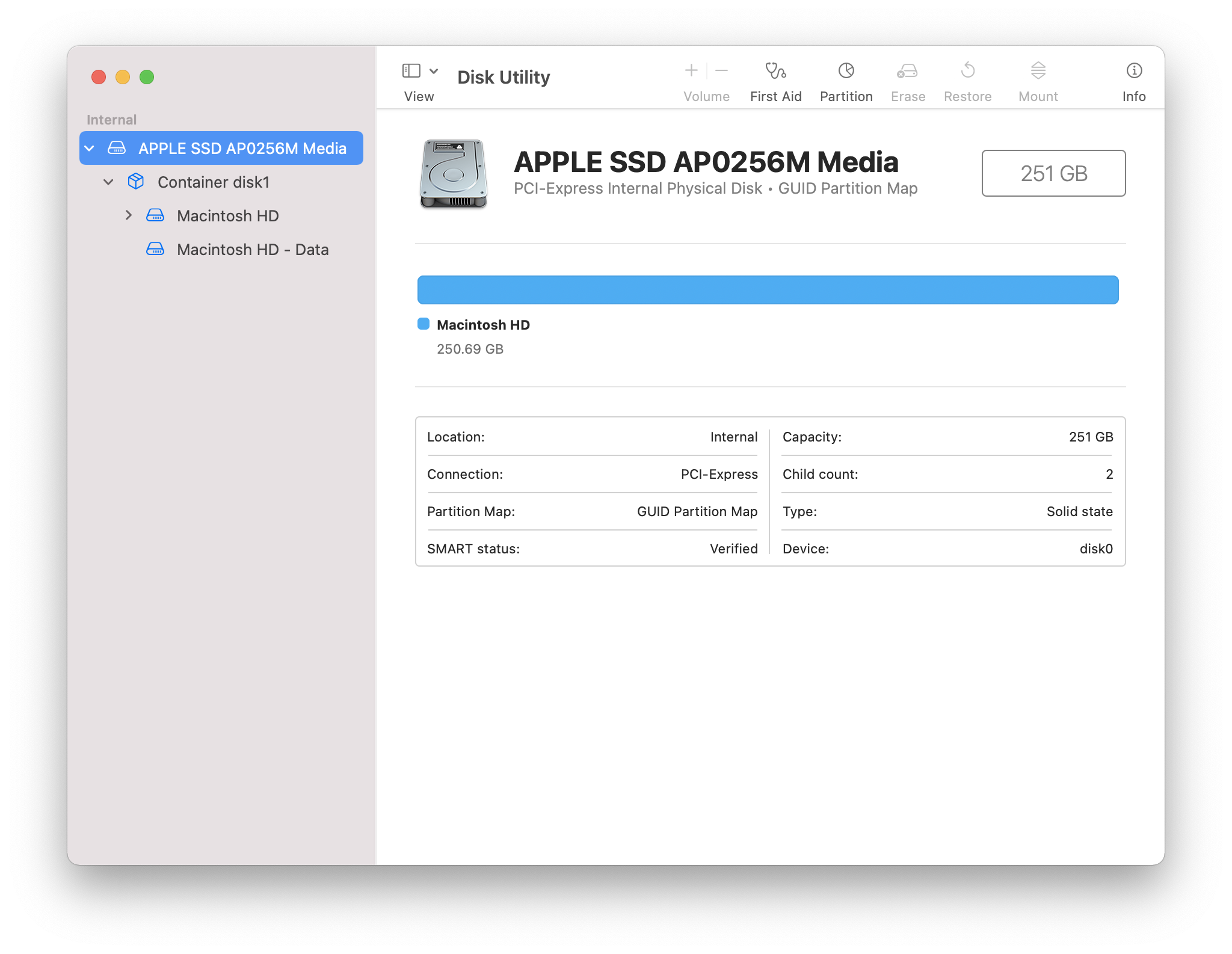Click the Restore arrow icon
Viewport: 1232px width, 954px height.
pos(967,70)
